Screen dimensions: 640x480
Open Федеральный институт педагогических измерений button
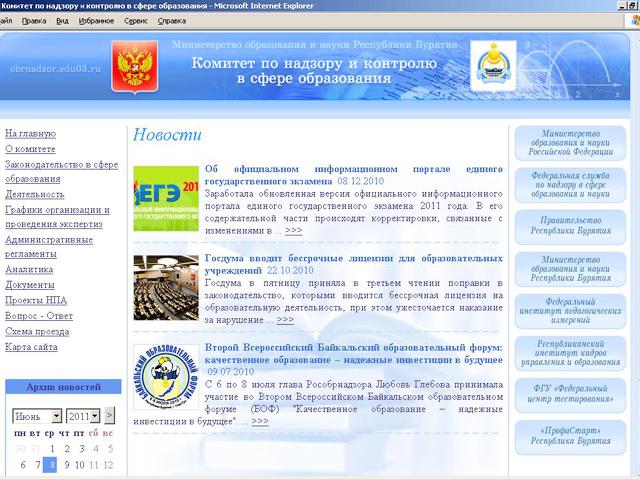click(570, 311)
